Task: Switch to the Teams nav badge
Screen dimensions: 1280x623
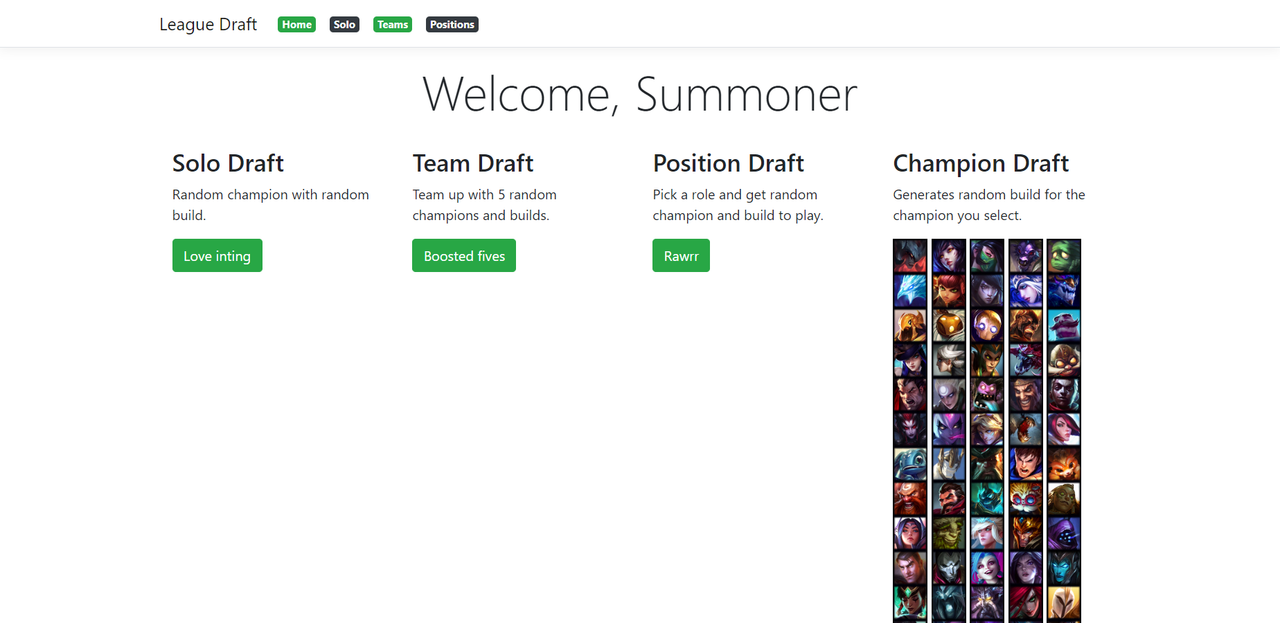Action: click(393, 24)
